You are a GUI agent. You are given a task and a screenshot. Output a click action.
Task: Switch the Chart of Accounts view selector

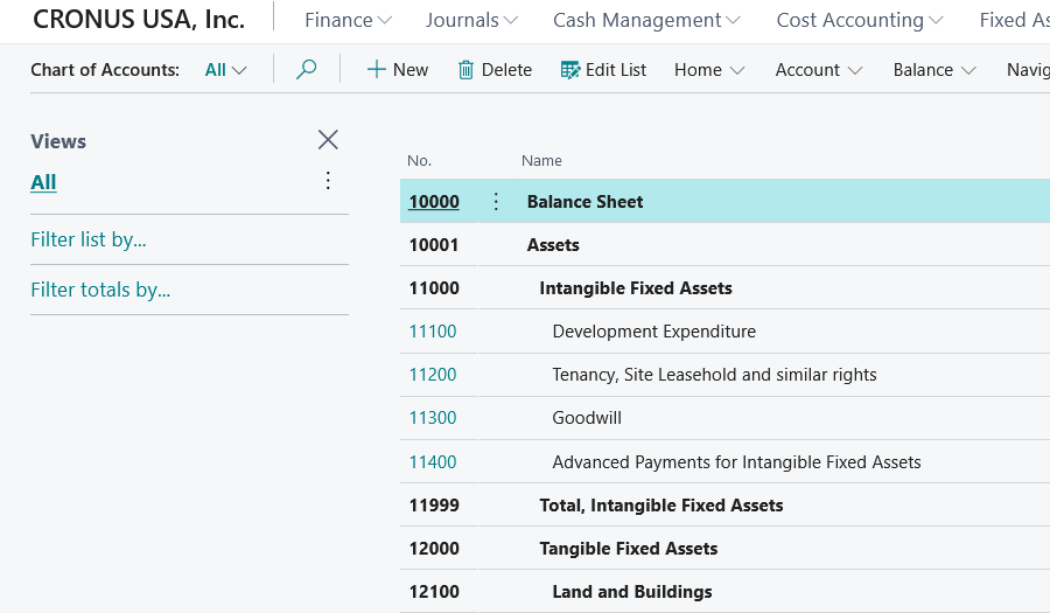[x=225, y=70]
